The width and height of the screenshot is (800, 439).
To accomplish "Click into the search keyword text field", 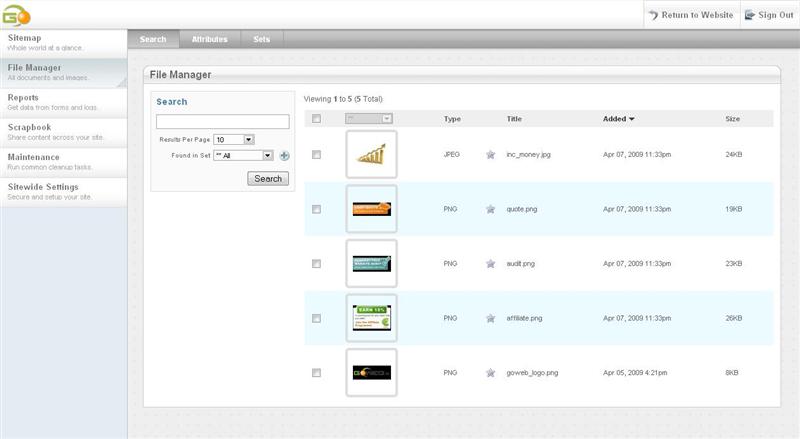I will point(222,122).
